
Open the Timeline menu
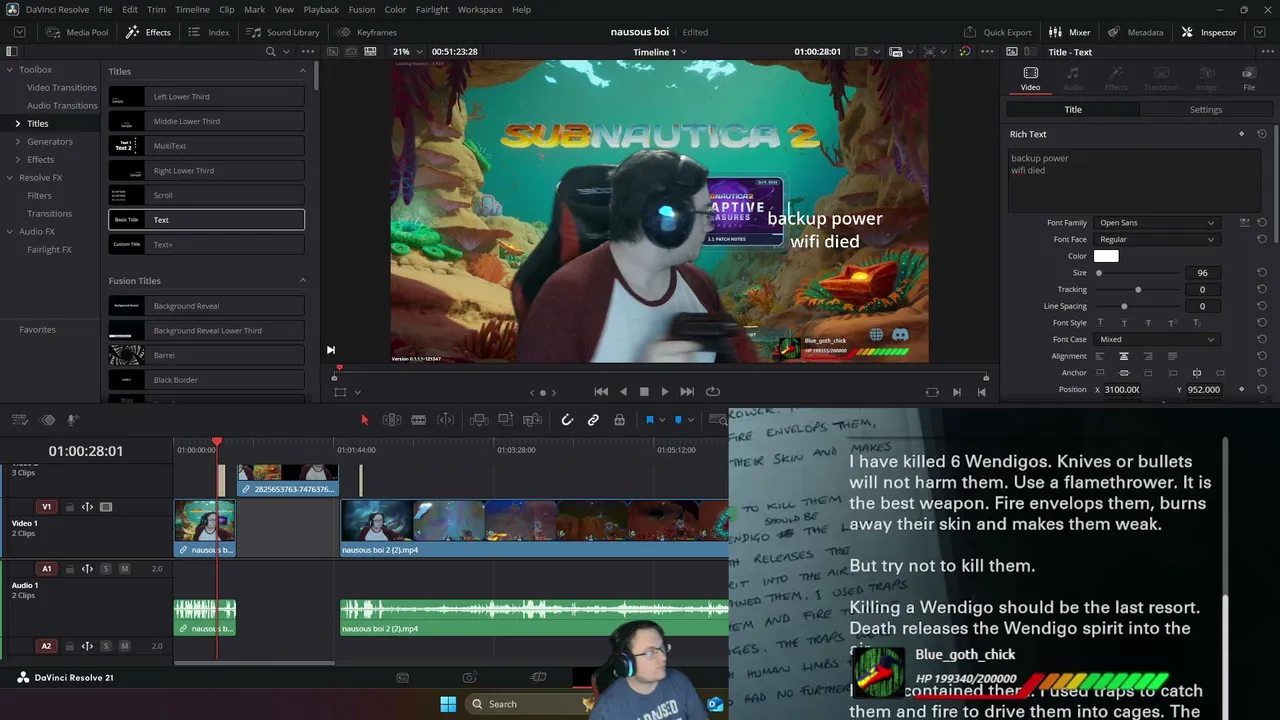pos(192,9)
